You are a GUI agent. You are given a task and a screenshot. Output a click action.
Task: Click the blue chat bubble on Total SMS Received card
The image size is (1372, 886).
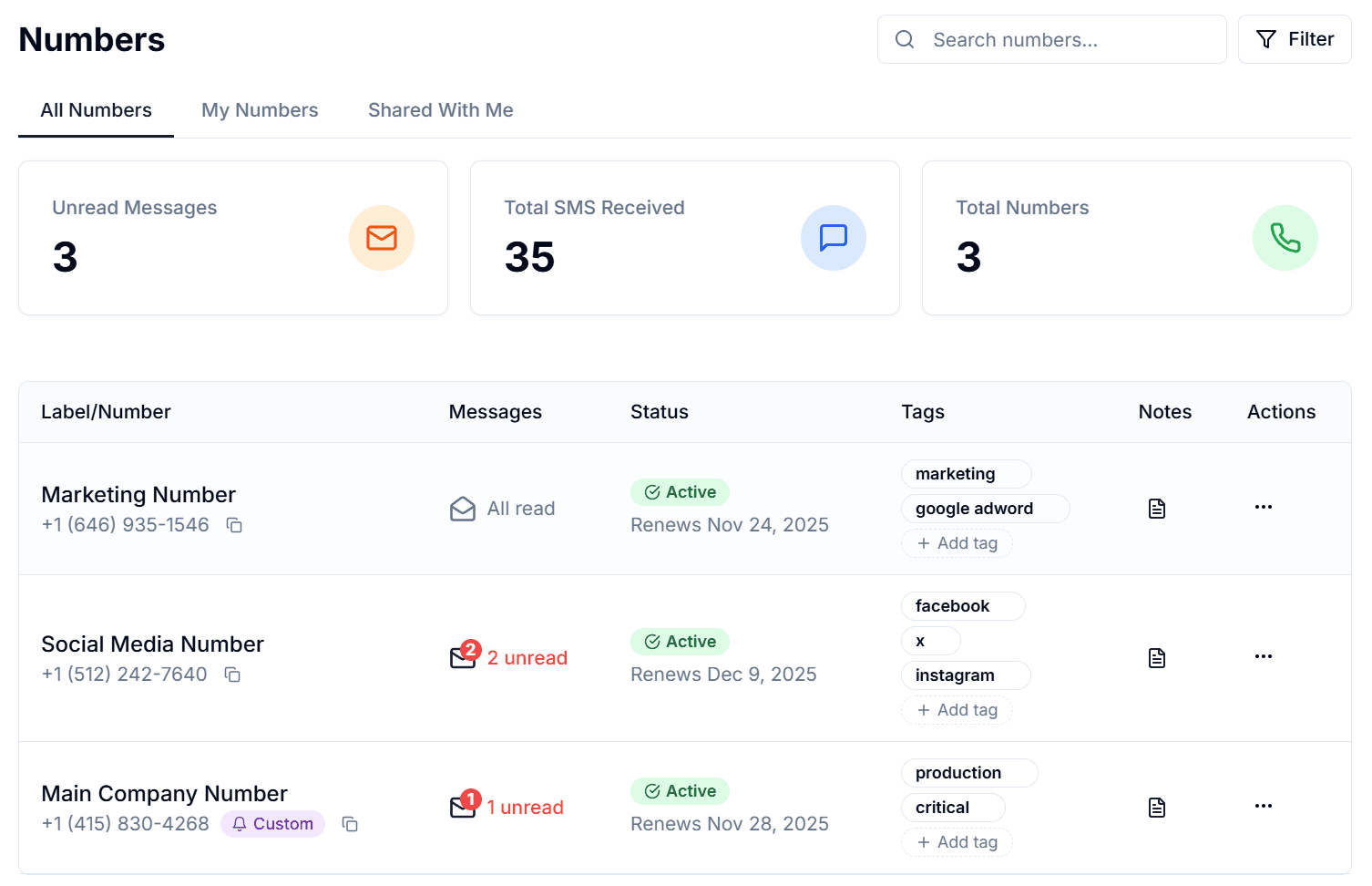[x=833, y=238]
